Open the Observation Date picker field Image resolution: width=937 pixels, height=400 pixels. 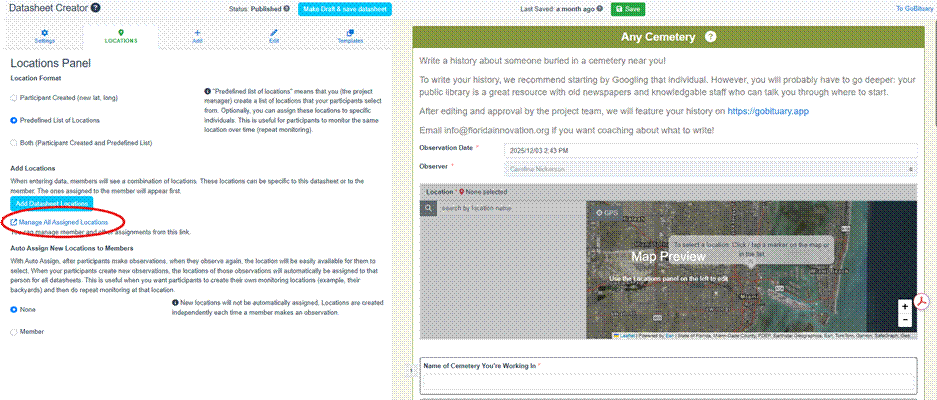pos(710,149)
